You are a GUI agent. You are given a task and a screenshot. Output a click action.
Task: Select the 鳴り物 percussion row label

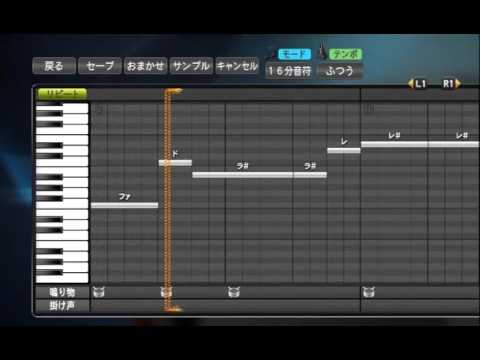point(62,292)
